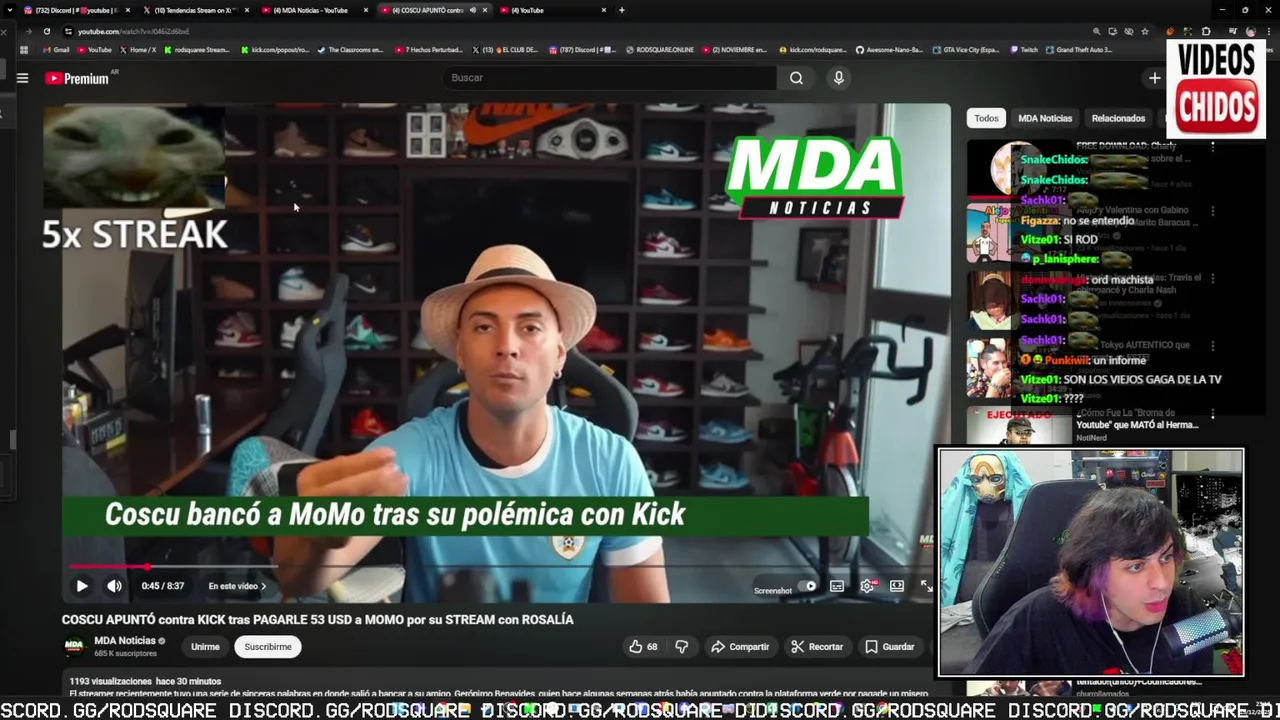Viewport: 1280px width, 720px height.
Task: Focus the Buscar search field
Action: tap(609, 78)
